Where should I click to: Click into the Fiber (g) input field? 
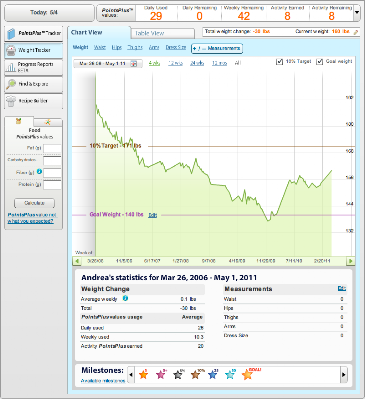(x=52, y=173)
